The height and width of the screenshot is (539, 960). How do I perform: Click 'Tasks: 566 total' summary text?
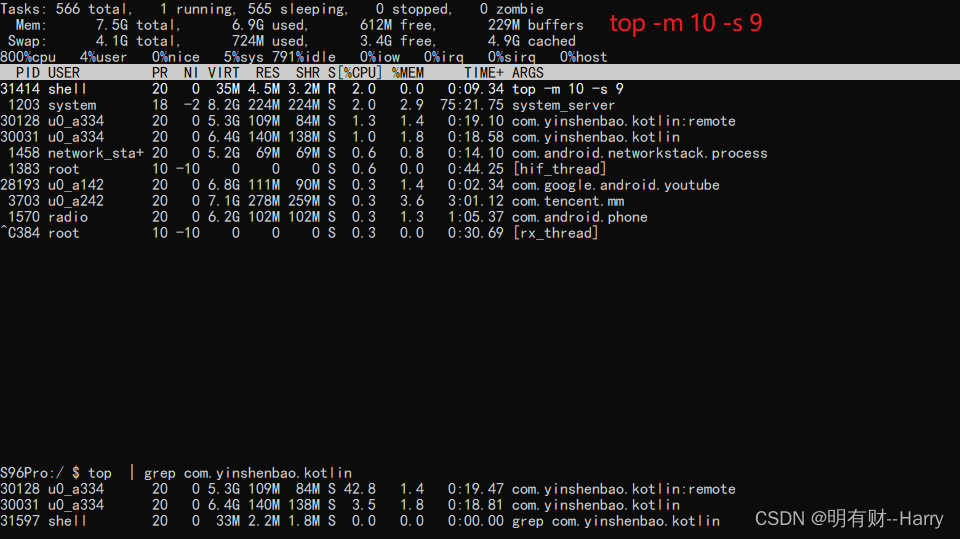[66, 9]
